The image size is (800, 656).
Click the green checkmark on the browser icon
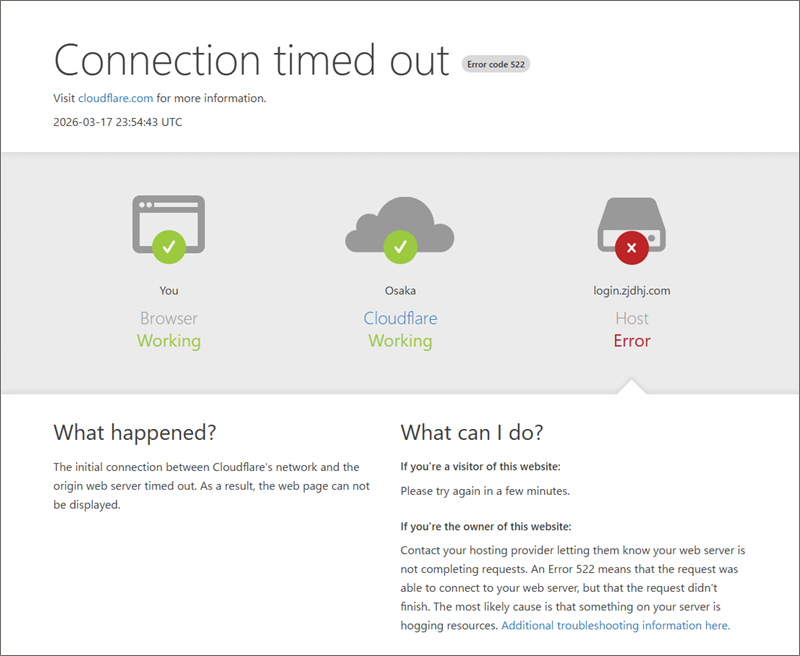[169, 244]
